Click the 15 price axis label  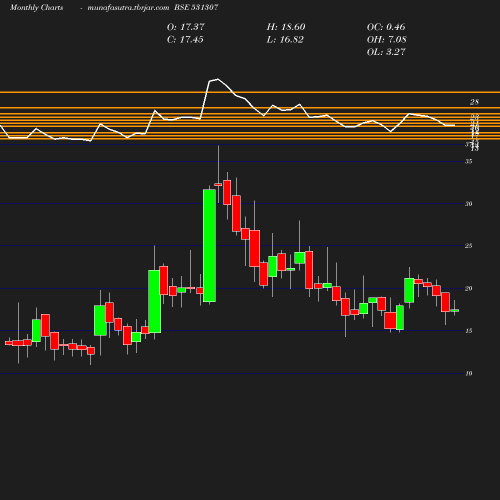pyautogui.click(x=469, y=331)
